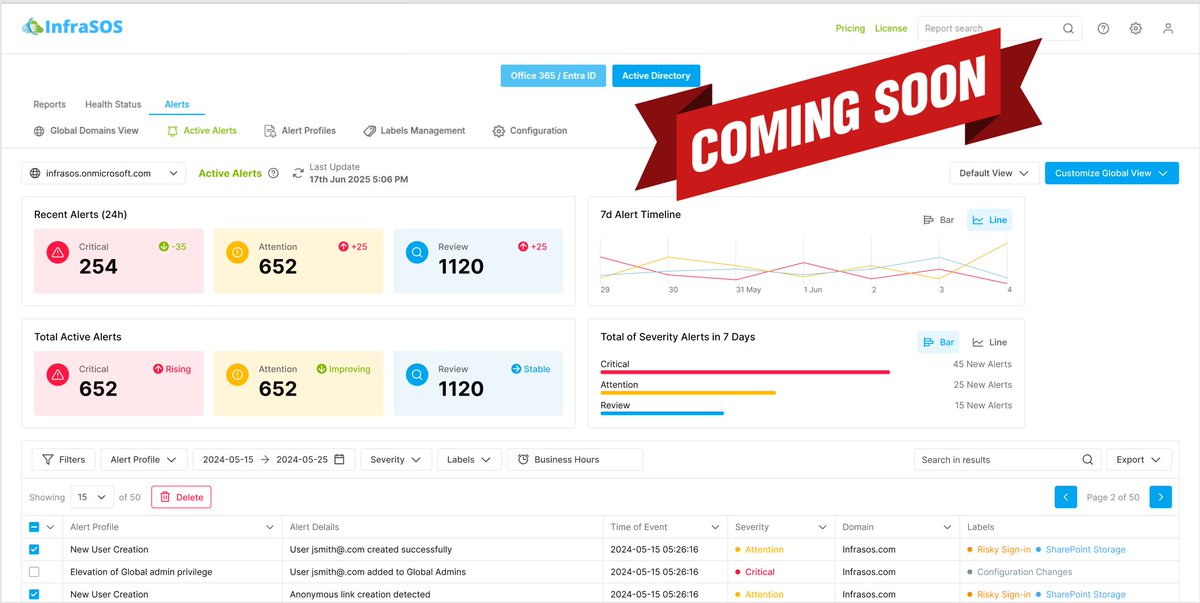Click the Improving trend indicator on Attention card
This screenshot has width=1200, height=603.
click(343, 369)
